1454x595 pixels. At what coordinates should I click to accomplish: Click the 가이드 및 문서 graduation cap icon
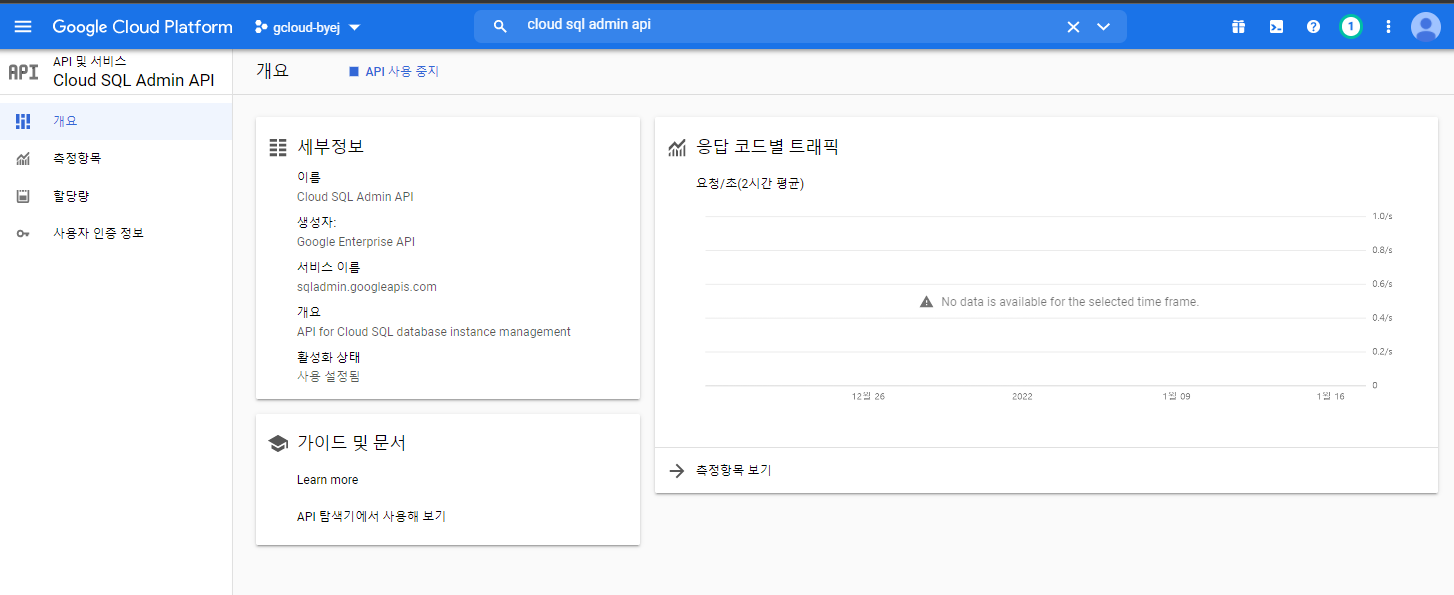(278, 443)
